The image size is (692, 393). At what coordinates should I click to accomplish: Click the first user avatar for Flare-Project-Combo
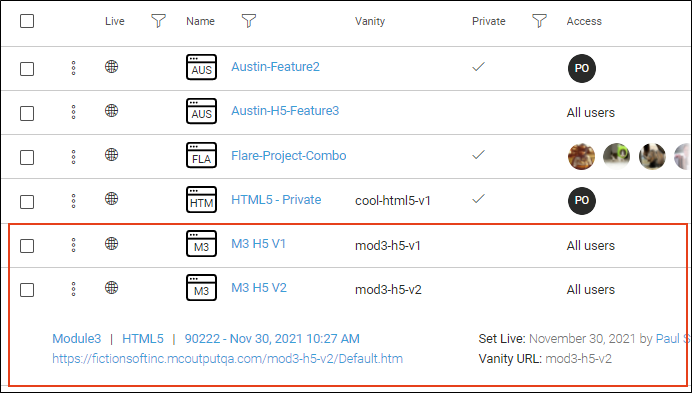[x=581, y=156]
